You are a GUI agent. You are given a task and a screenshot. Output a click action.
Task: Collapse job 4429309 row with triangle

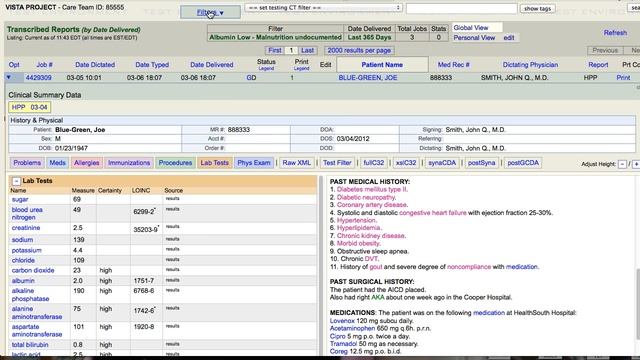coord(9,77)
